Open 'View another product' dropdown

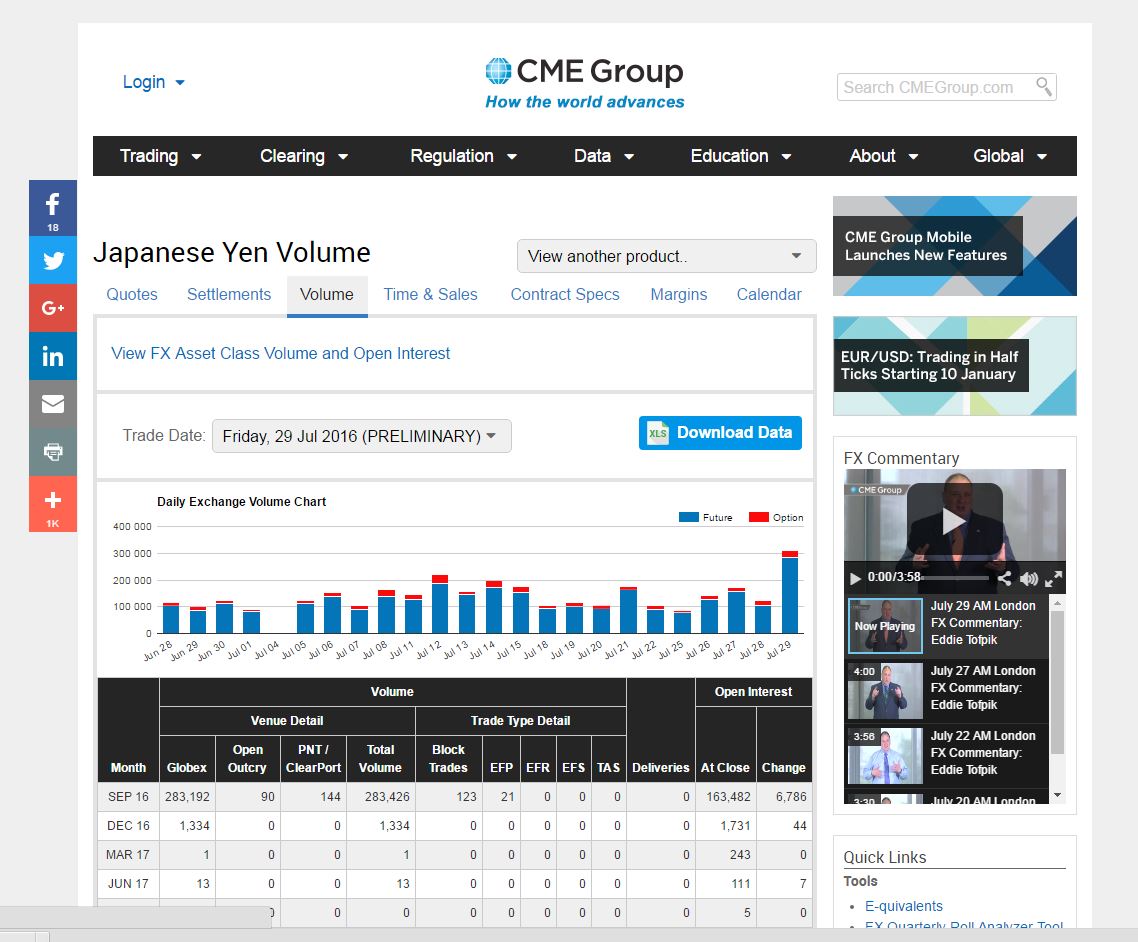click(x=666, y=256)
